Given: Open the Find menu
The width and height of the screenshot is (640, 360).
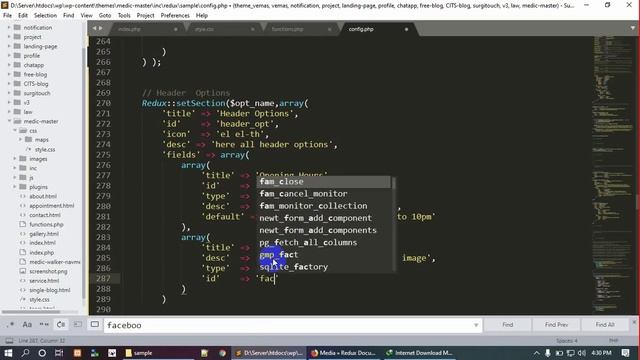Looking at the screenshot, I should [69, 16].
